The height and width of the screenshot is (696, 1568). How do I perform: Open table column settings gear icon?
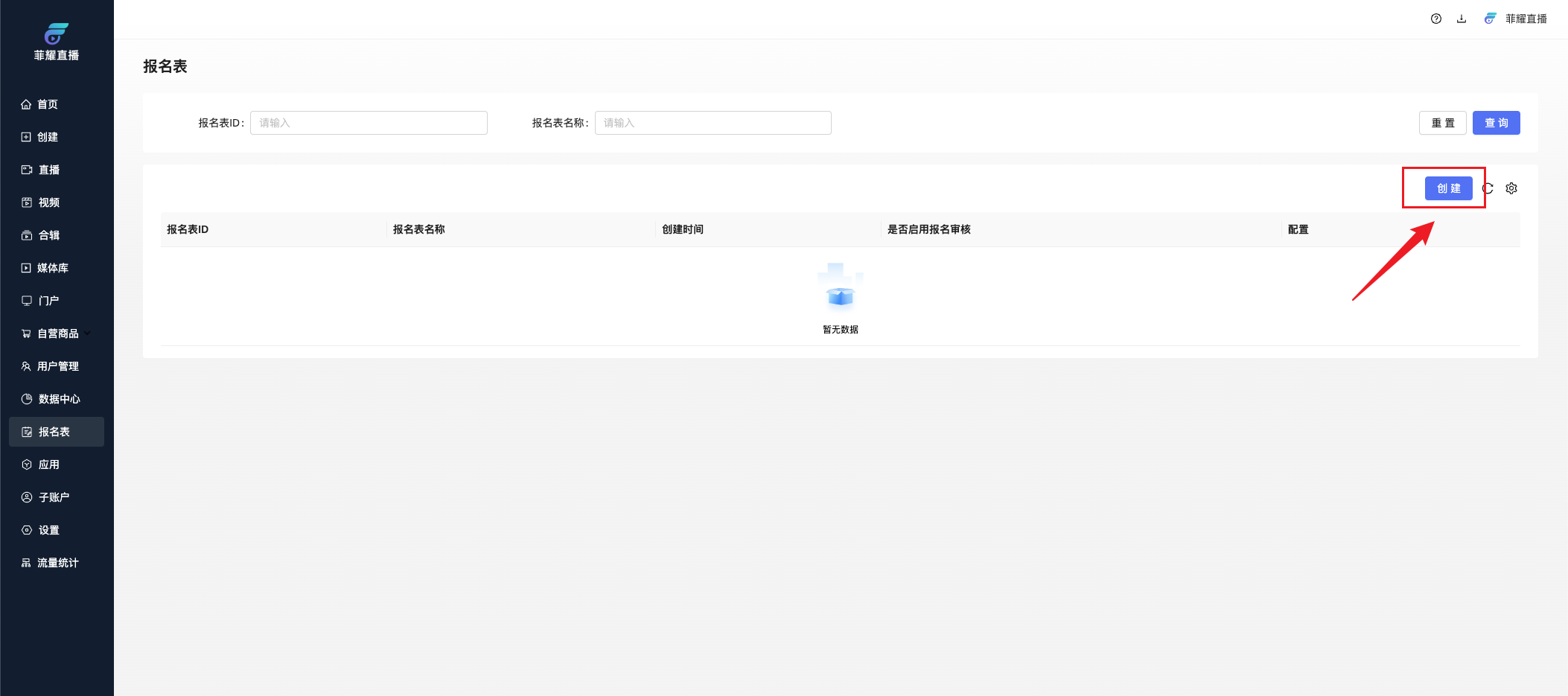(x=1511, y=188)
